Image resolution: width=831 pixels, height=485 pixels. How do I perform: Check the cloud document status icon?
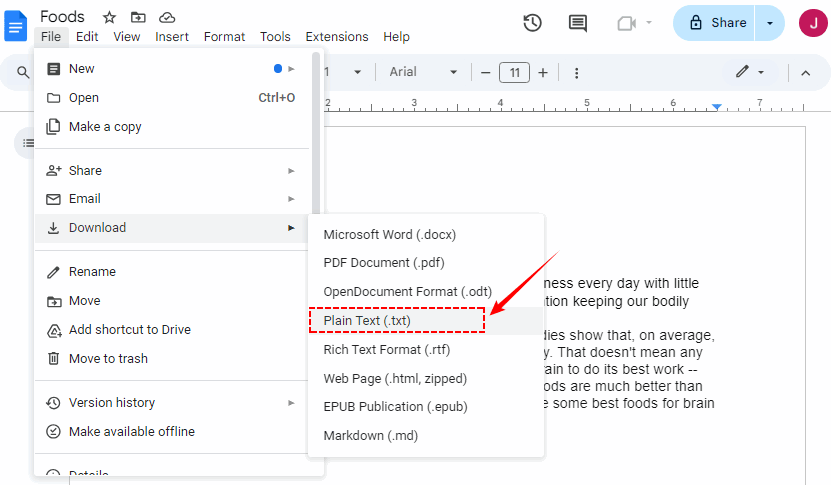[167, 17]
